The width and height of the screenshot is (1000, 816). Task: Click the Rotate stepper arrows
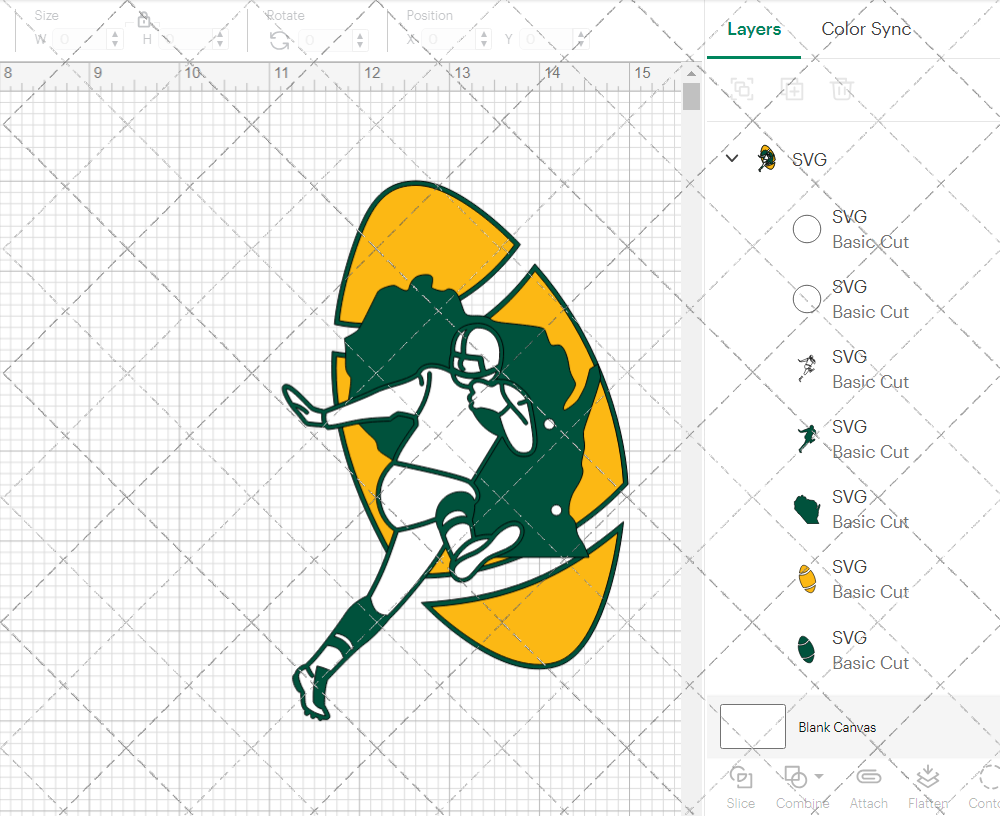click(361, 40)
